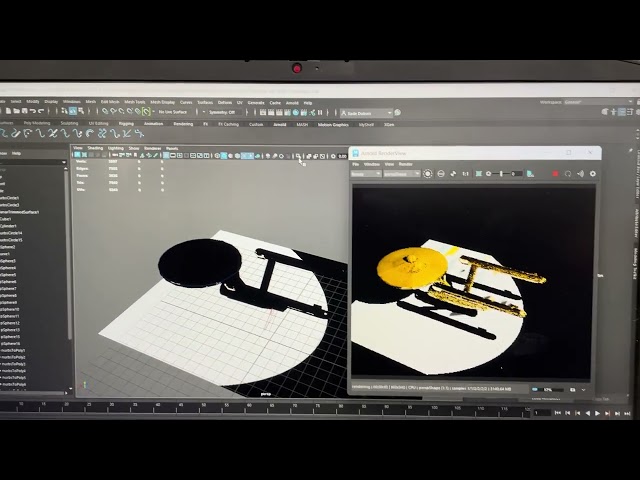Screen dimensions: 640x480
Task: Click the 1:1 zoom icon in RenderView
Action: [x=465, y=174]
